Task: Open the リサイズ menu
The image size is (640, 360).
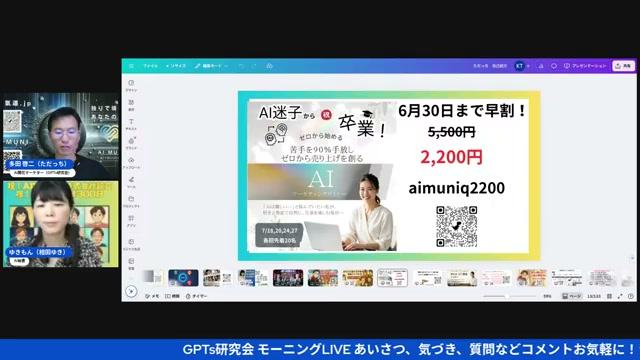Action: point(176,66)
